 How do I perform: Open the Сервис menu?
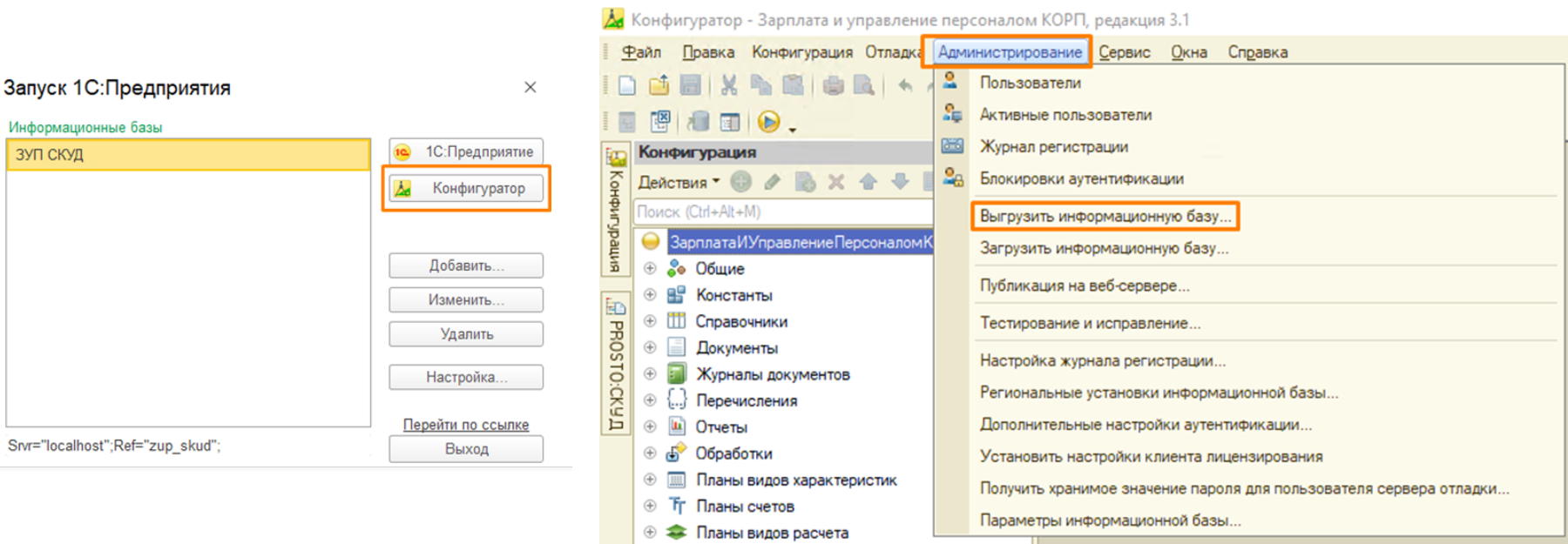[x=1125, y=52]
